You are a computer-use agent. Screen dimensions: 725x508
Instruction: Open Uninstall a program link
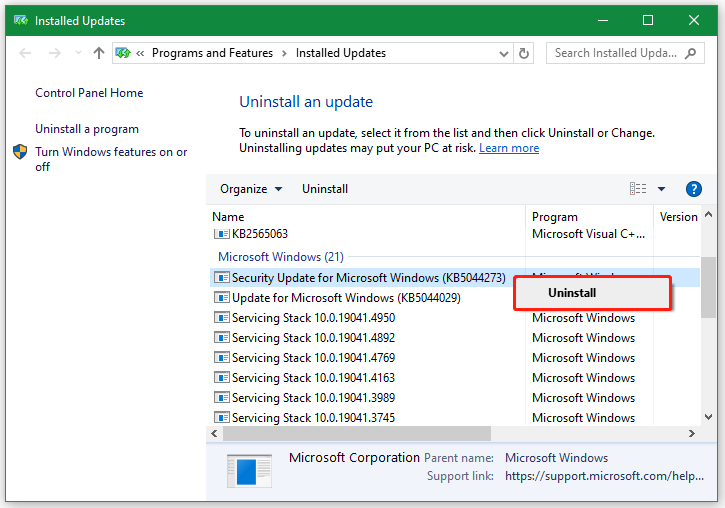pyautogui.click(x=87, y=129)
